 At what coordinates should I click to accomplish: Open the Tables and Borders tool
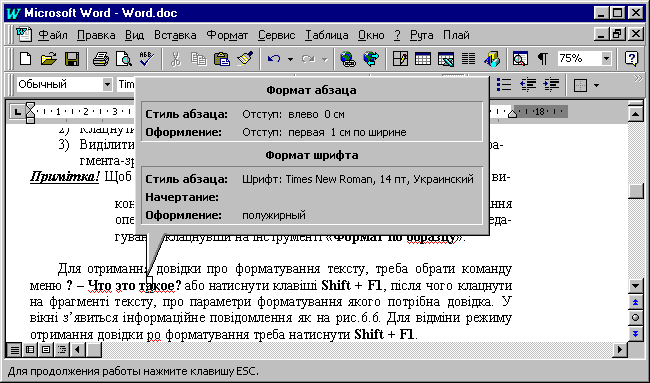[x=400, y=59]
